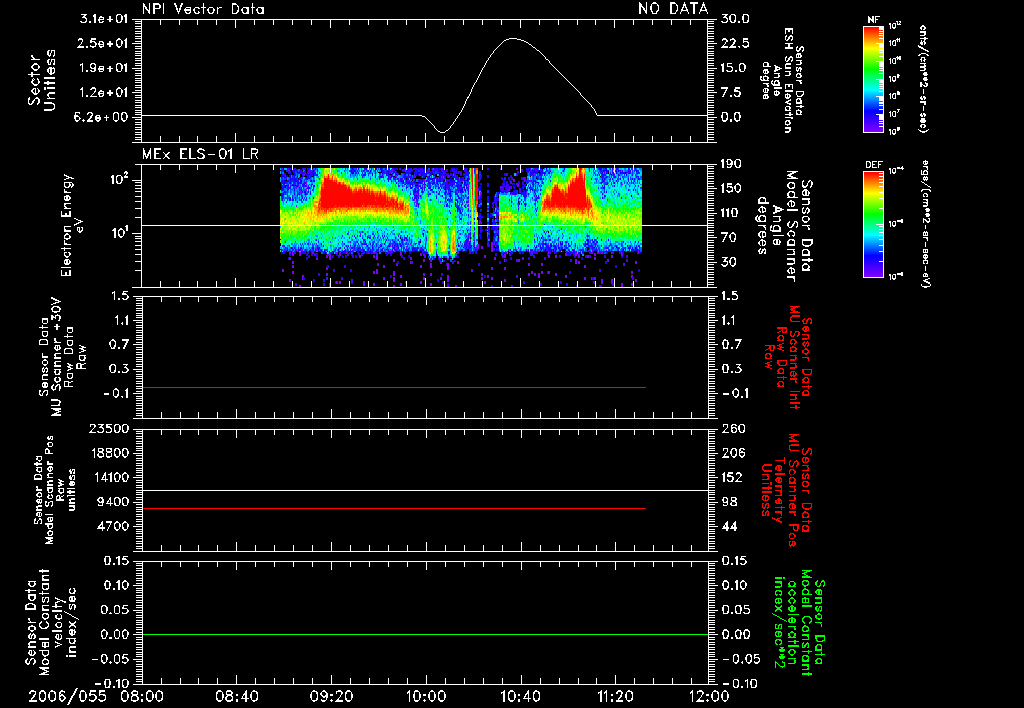The width and height of the screenshot is (1024, 708).
Task: Click the "22.5" sun elevation tick value
Action: (735, 44)
